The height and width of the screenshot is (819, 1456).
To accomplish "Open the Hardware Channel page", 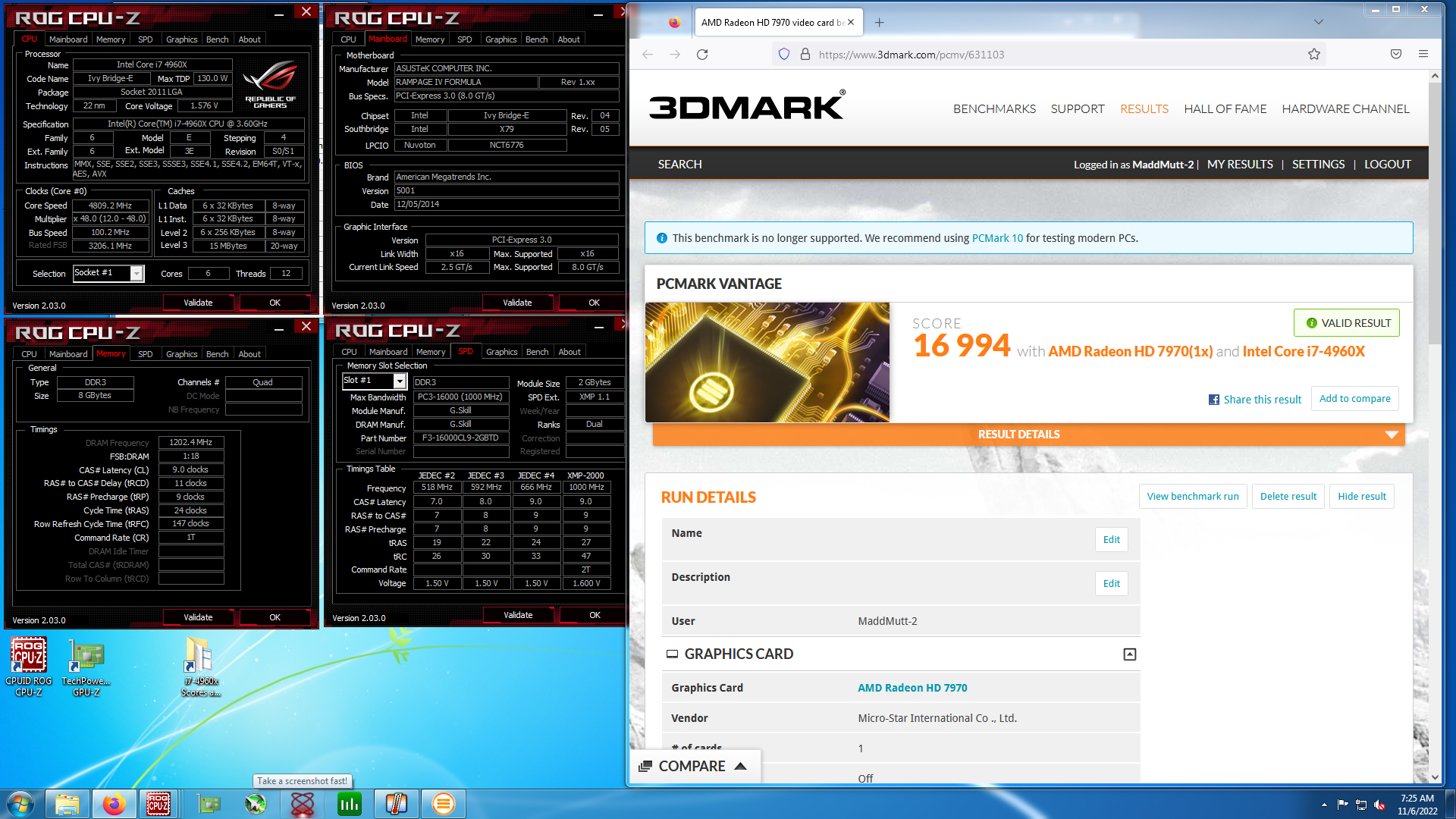I will (x=1345, y=108).
